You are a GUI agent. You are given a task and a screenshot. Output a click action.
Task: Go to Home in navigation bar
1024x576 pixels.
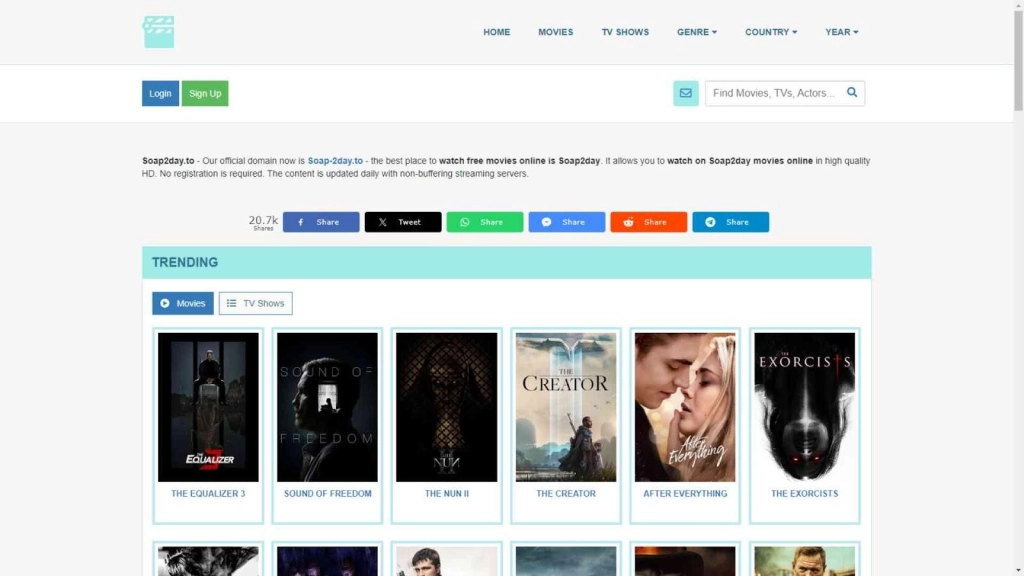[x=496, y=32]
